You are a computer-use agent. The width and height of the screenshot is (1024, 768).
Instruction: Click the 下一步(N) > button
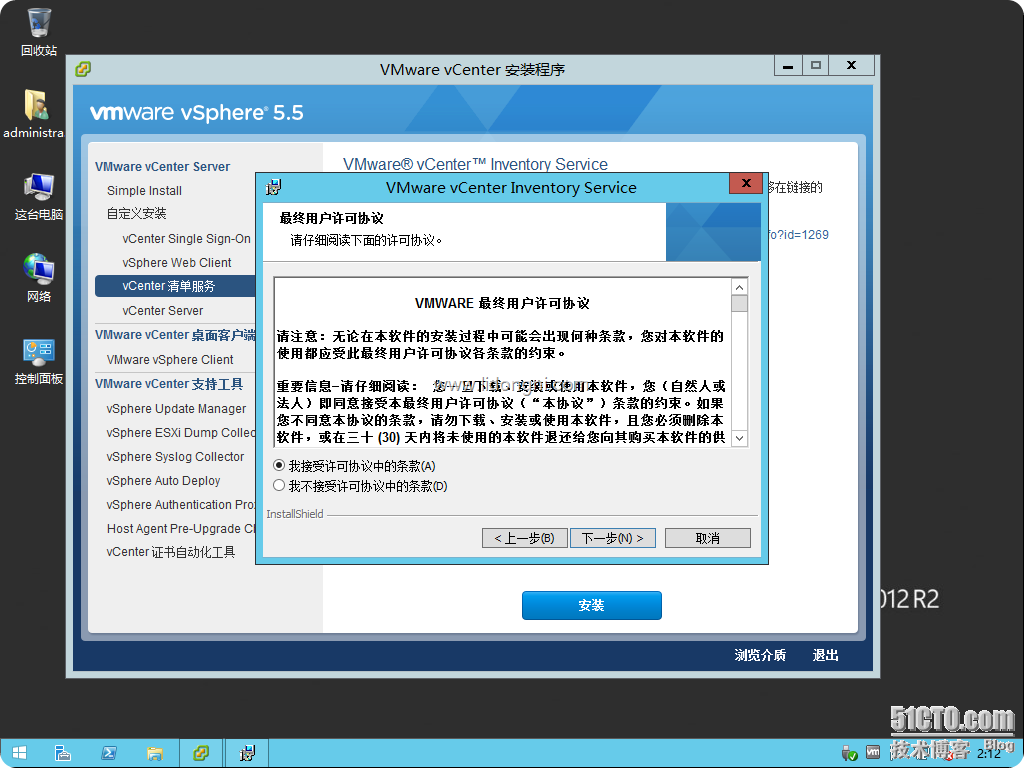[x=613, y=538]
